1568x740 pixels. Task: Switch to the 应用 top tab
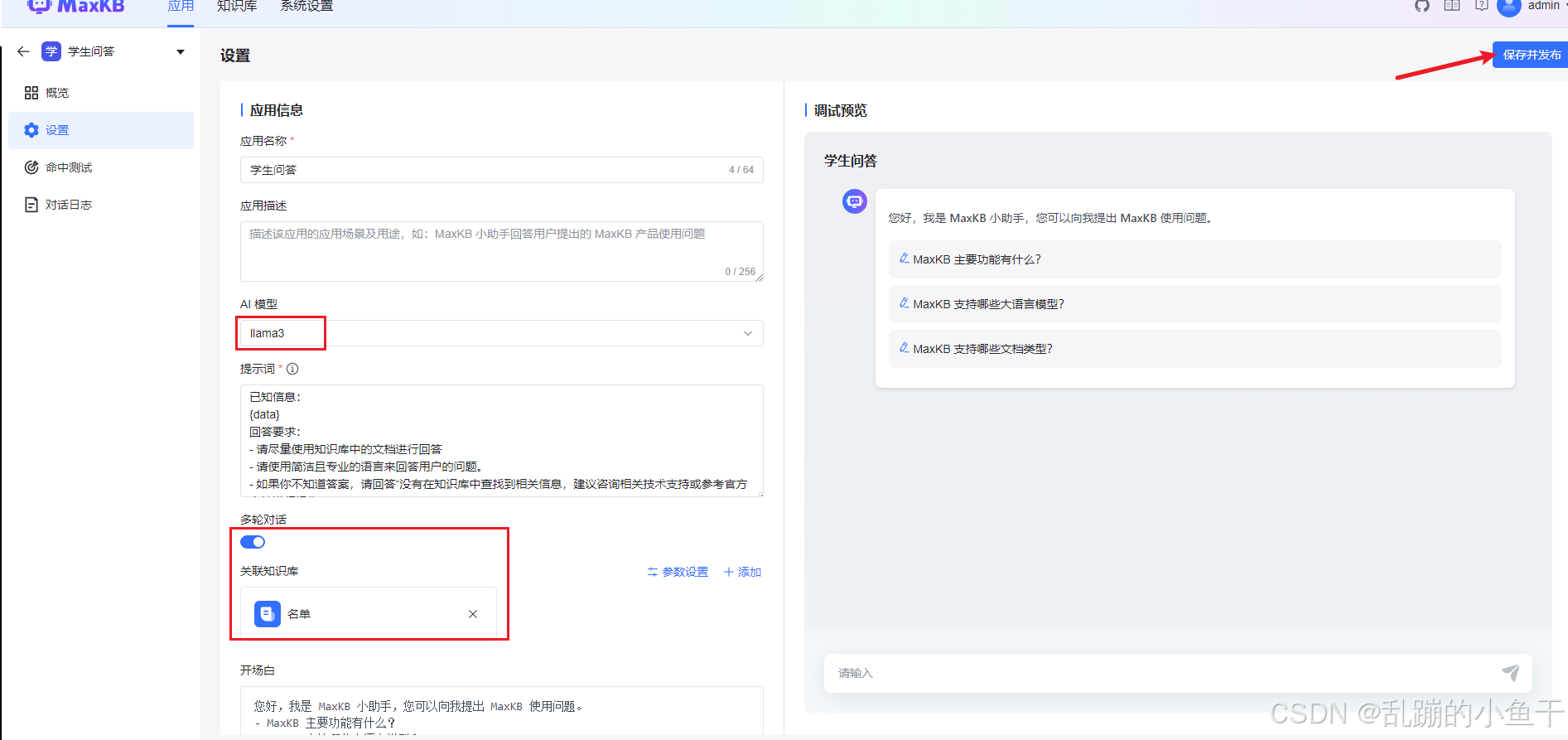[x=181, y=7]
